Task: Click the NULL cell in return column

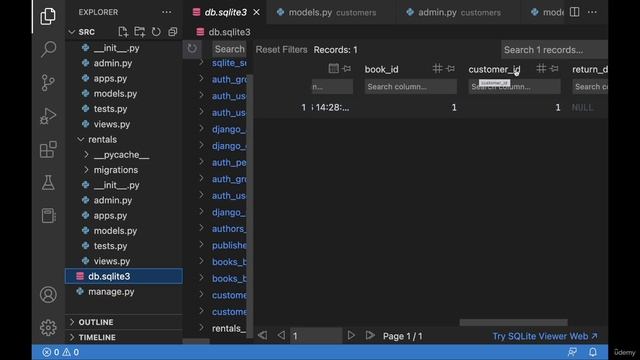Action: click(582, 107)
